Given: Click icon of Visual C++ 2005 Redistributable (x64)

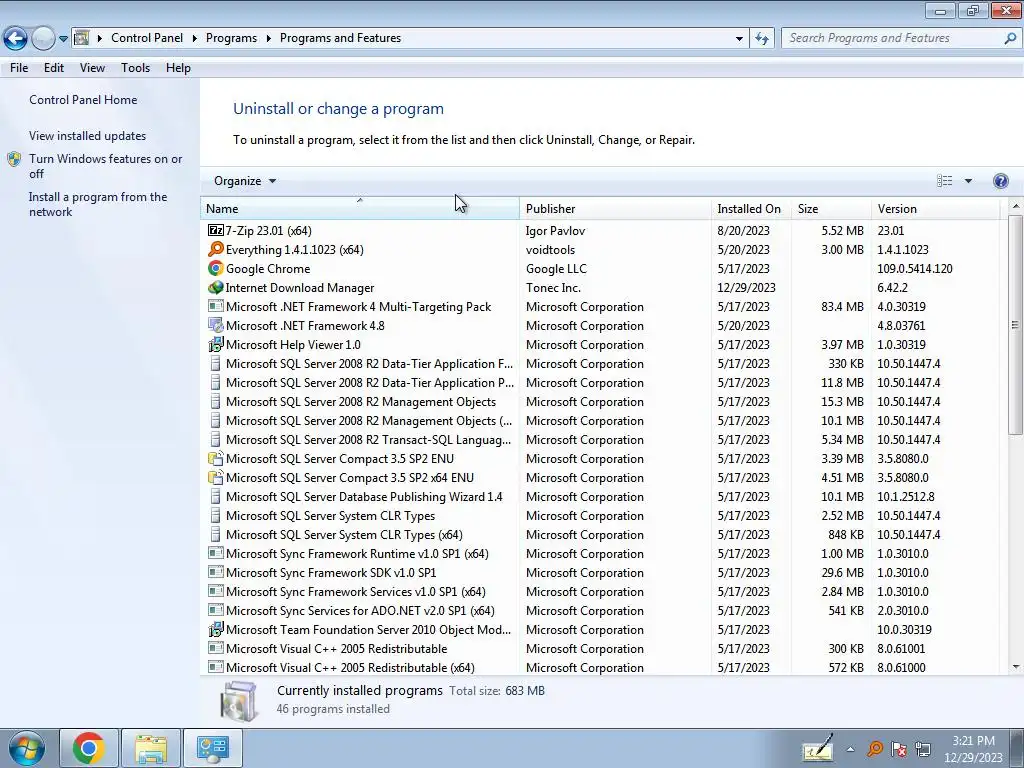Looking at the screenshot, I should [216, 667].
